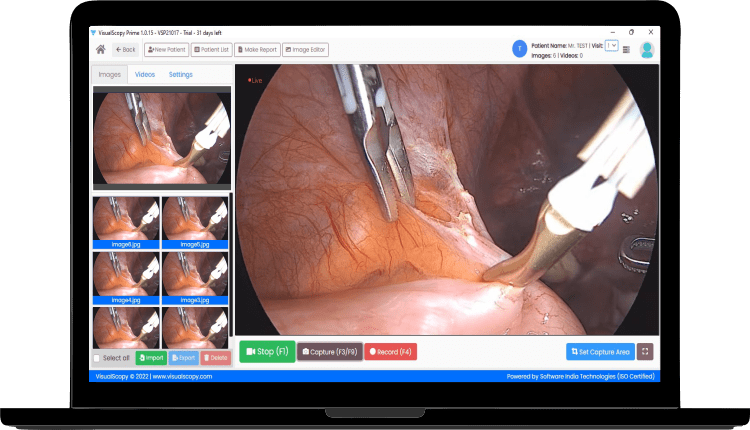
Task: Click Make Report in the toolbar
Action: pos(257,49)
